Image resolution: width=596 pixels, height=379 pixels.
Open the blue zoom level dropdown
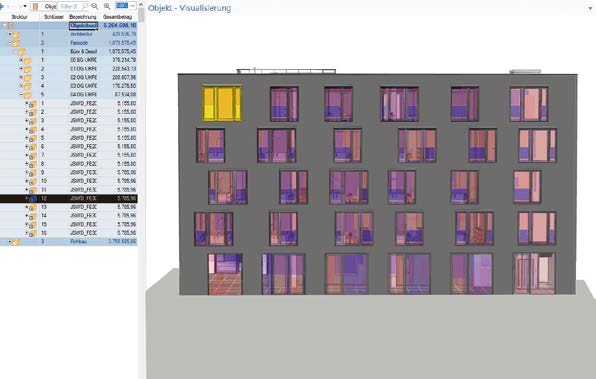pyautogui.click(x=125, y=6)
